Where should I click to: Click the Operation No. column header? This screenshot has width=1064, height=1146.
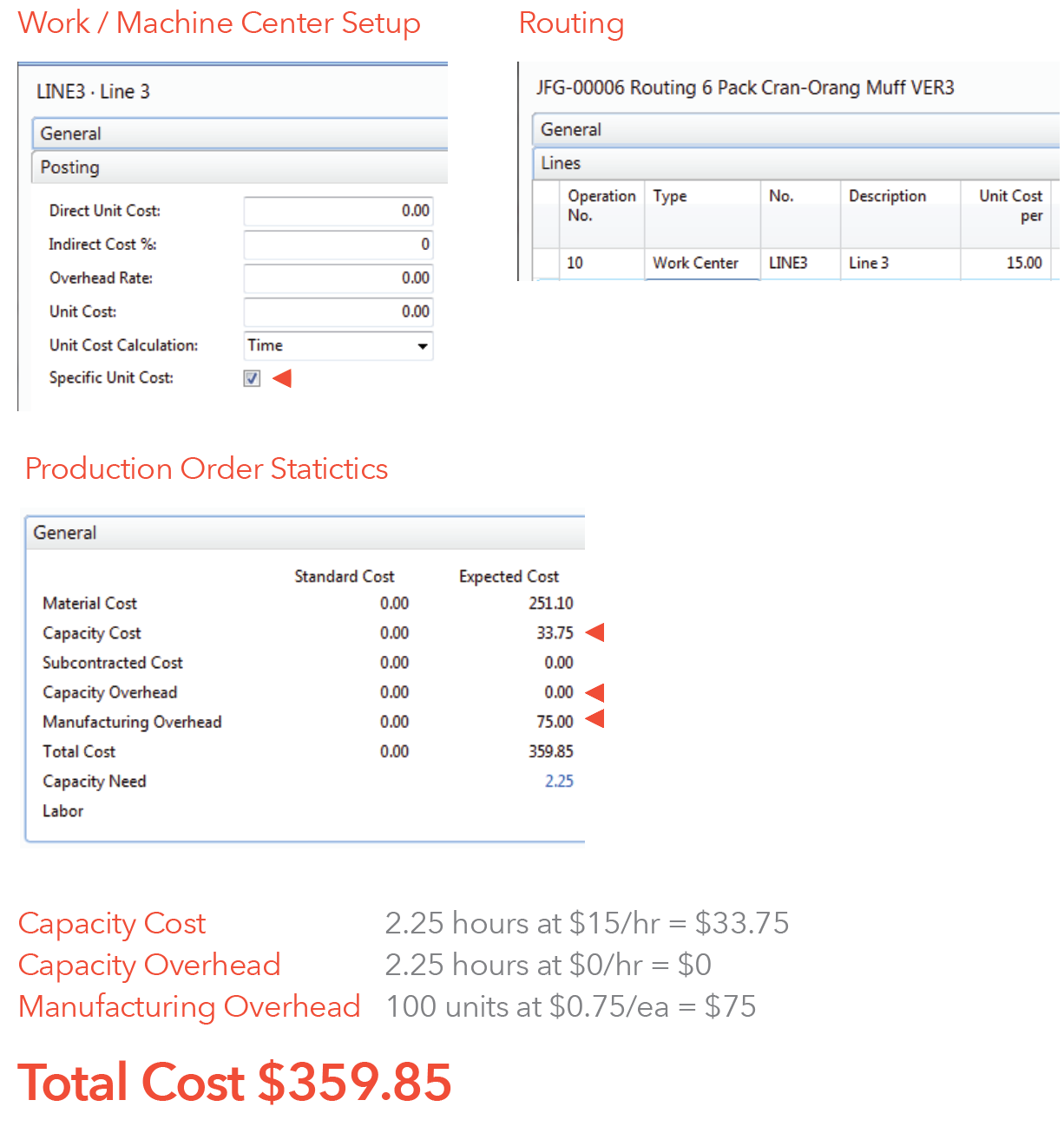pyautogui.click(x=601, y=206)
